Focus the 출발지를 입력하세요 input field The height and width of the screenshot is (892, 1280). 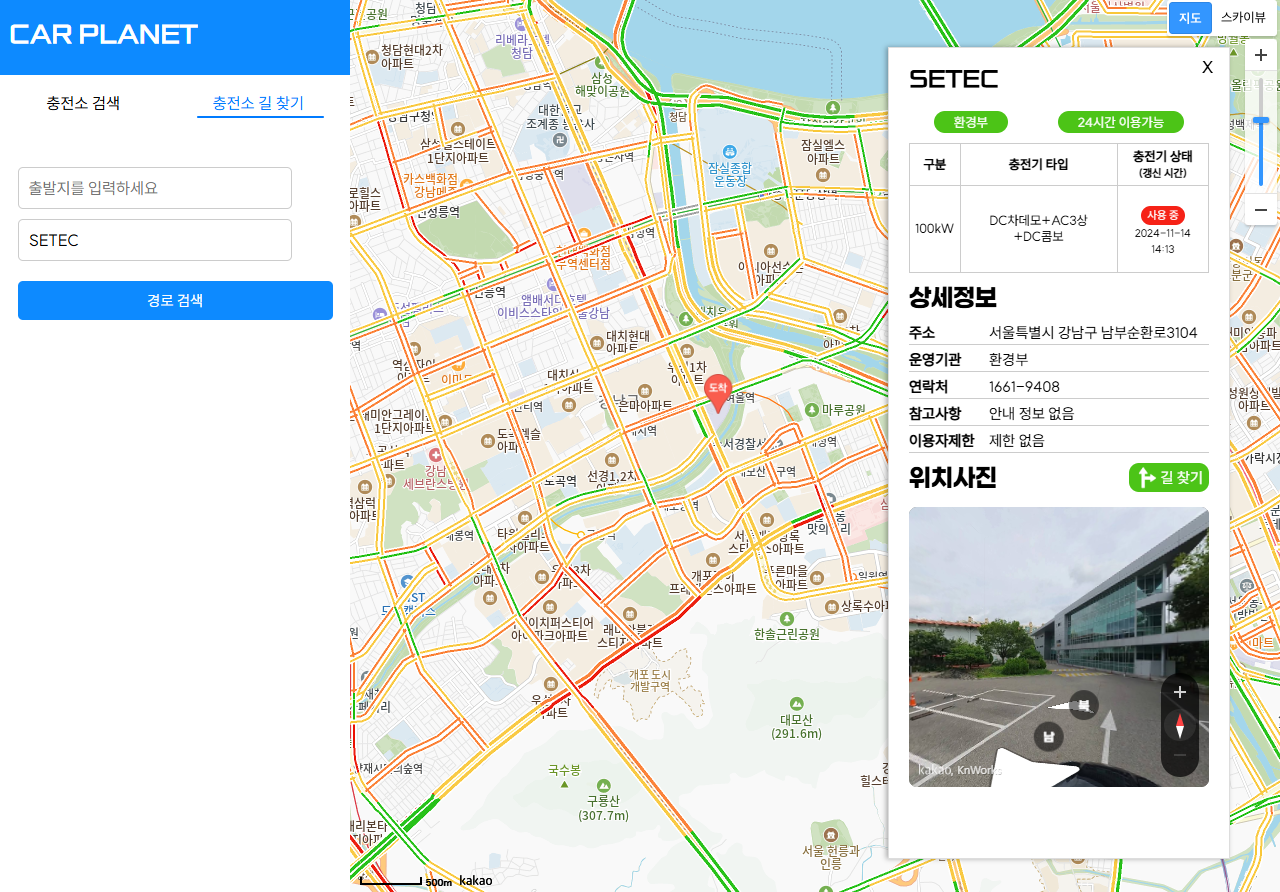[155, 188]
